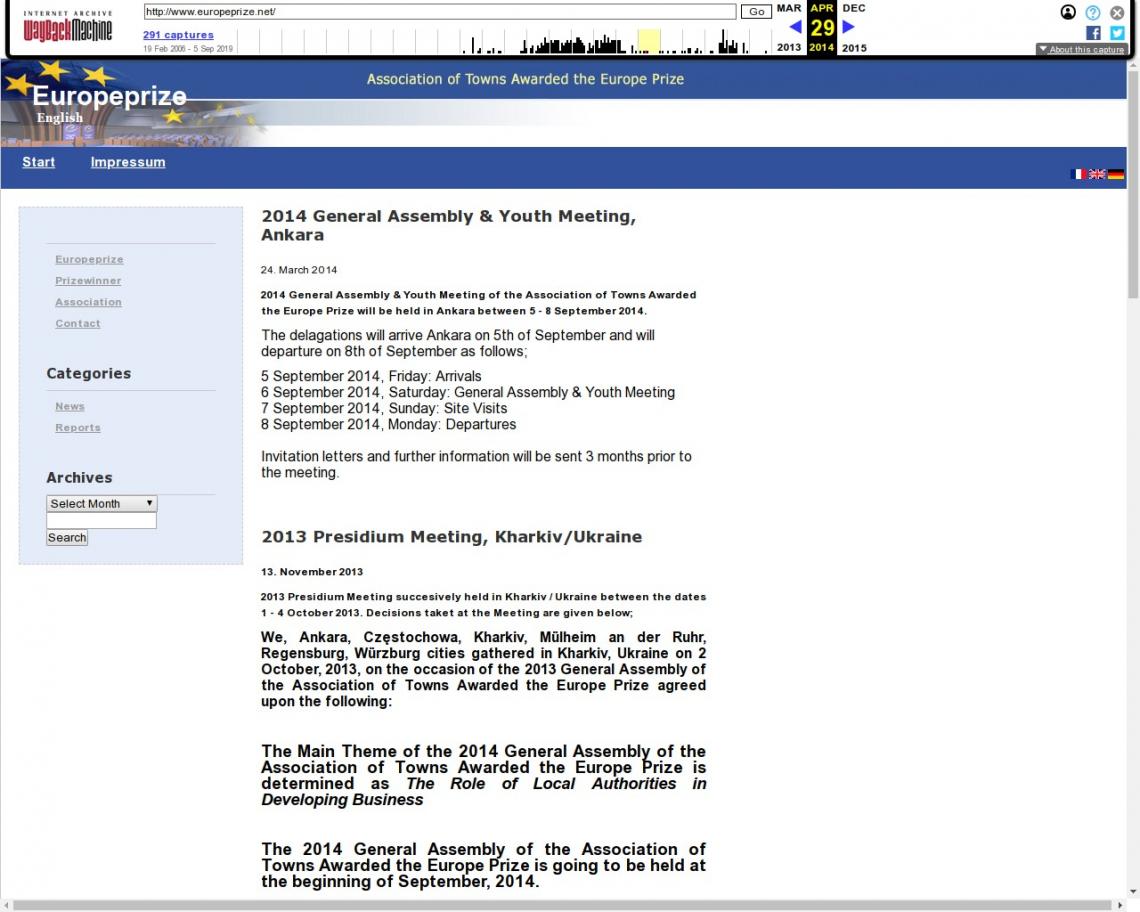Switch language with German flag
The height and width of the screenshot is (912, 1140).
(1116, 174)
